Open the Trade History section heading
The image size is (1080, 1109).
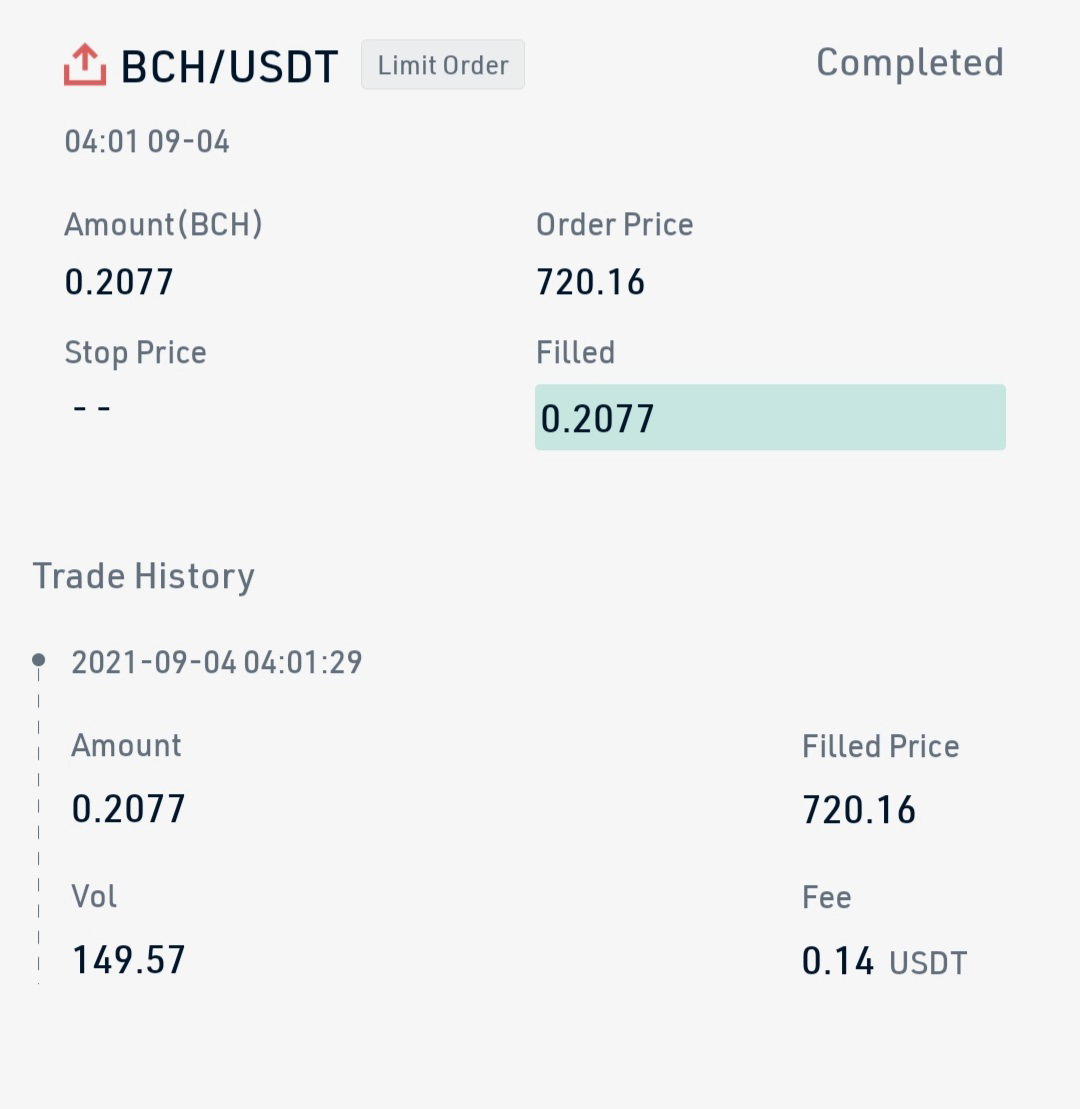coord(144,576)
